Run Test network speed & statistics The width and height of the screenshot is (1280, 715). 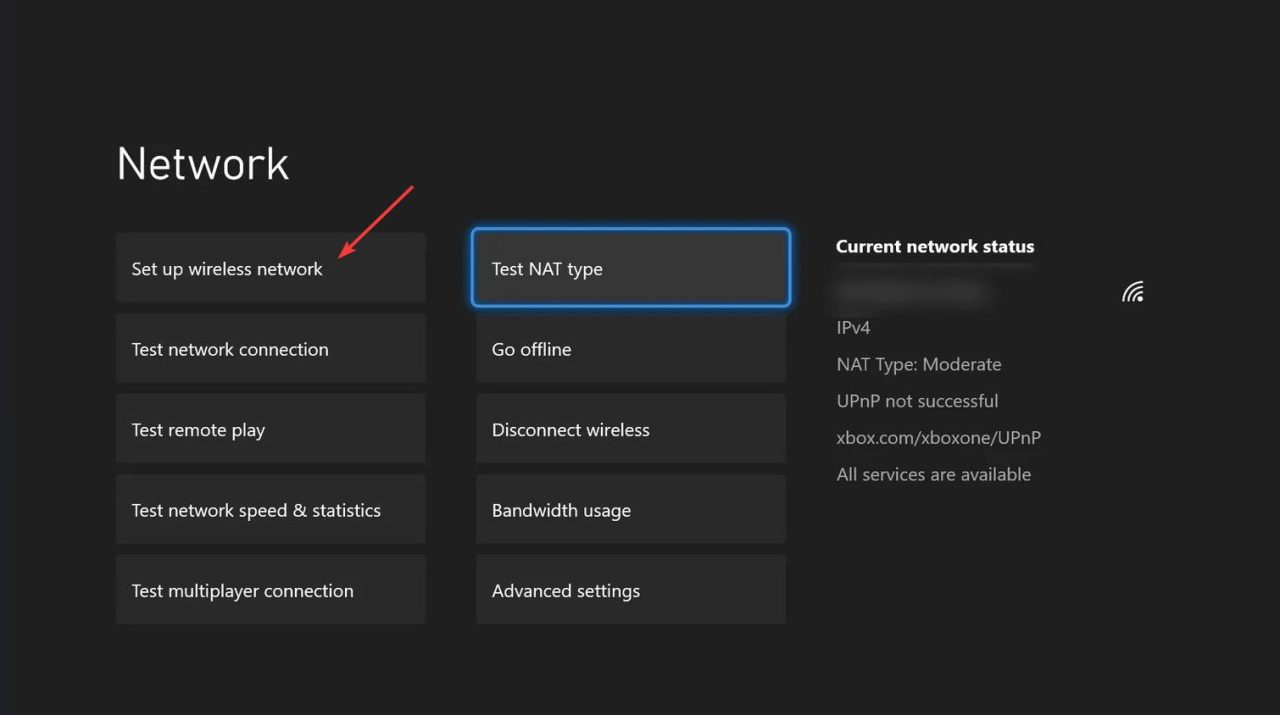click(x=270, y=510)
